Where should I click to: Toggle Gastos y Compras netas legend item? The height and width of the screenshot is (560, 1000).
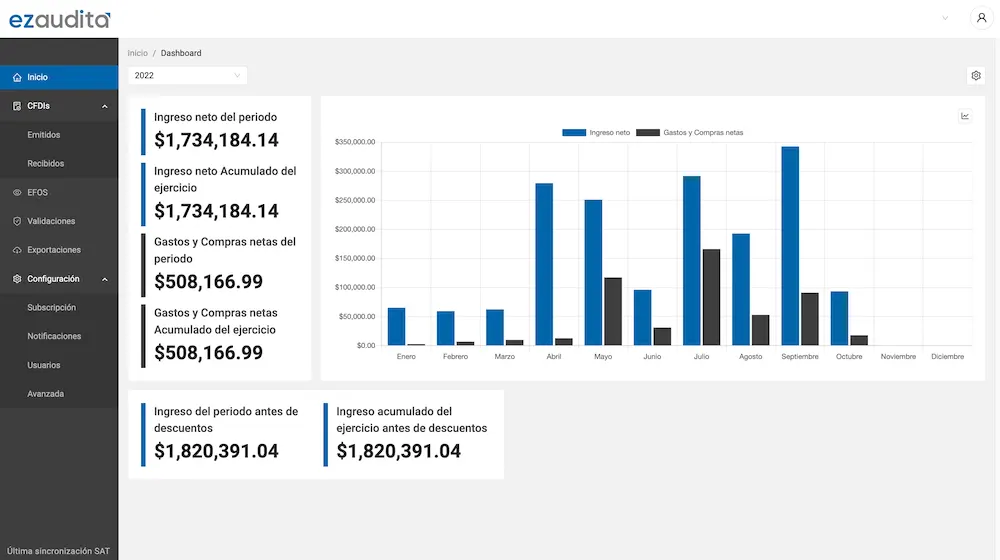point(690,132)
